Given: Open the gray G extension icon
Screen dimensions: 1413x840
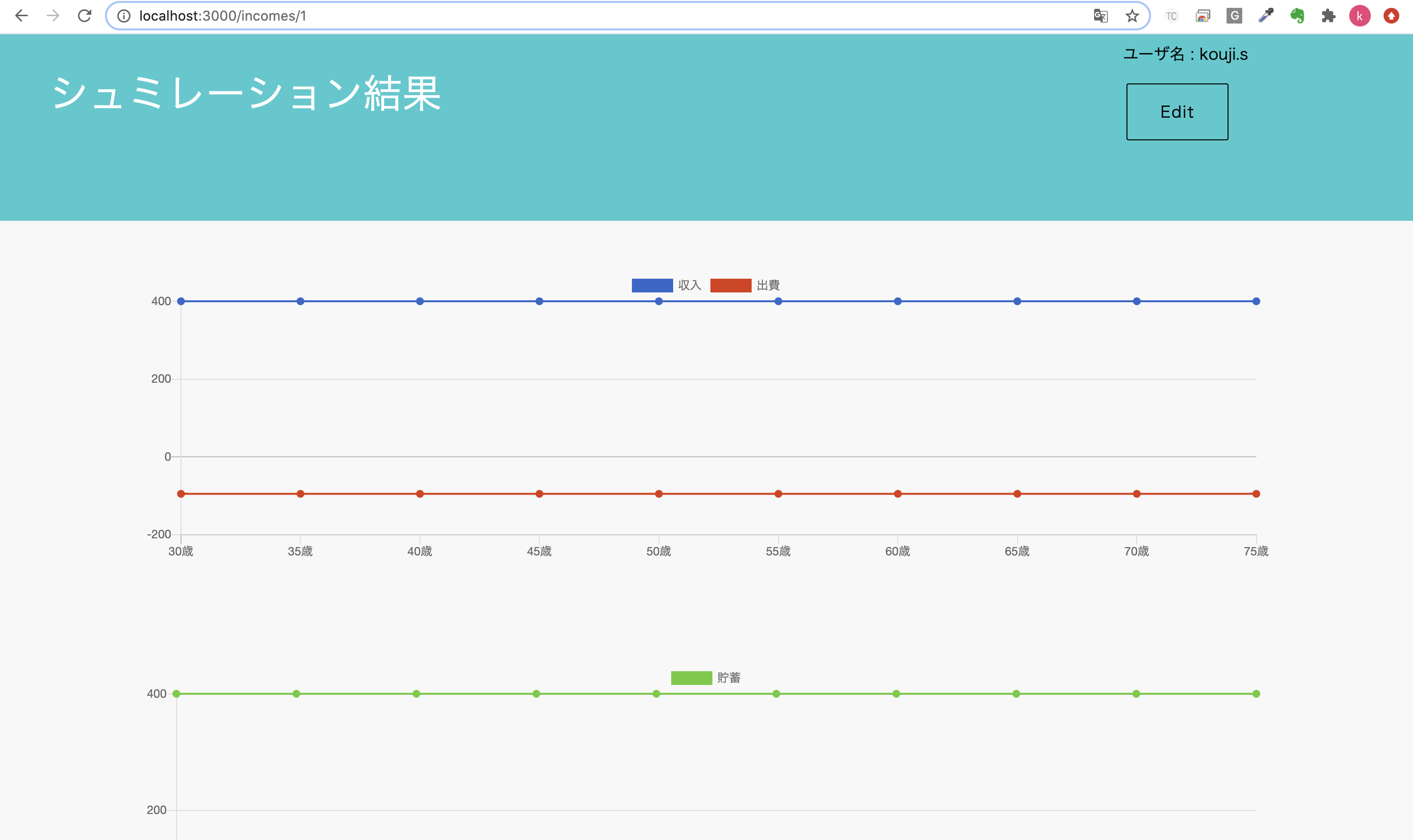Looking at the screenshot, I should click(x=1234, y=16).
